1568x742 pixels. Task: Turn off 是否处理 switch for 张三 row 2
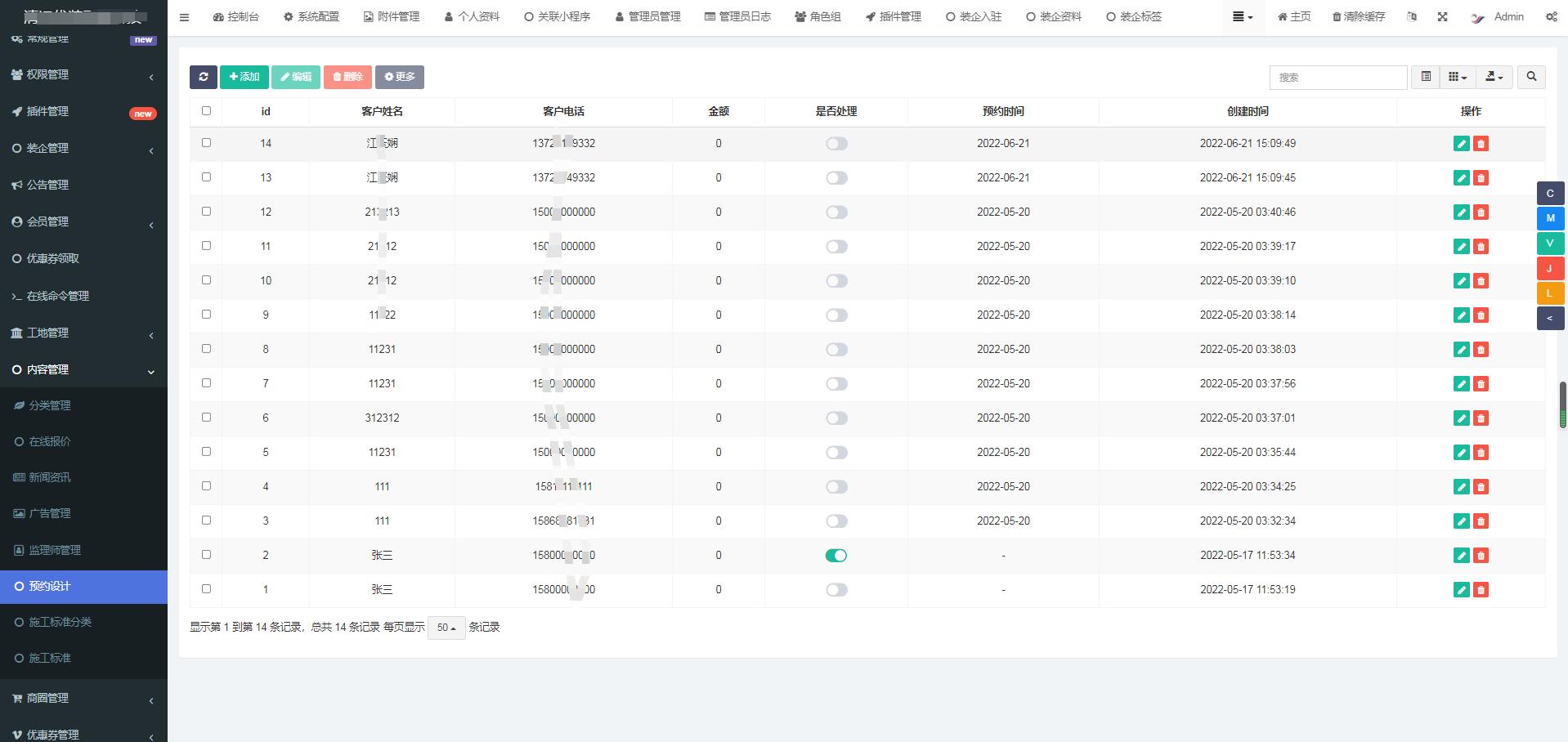click(836, 556)
